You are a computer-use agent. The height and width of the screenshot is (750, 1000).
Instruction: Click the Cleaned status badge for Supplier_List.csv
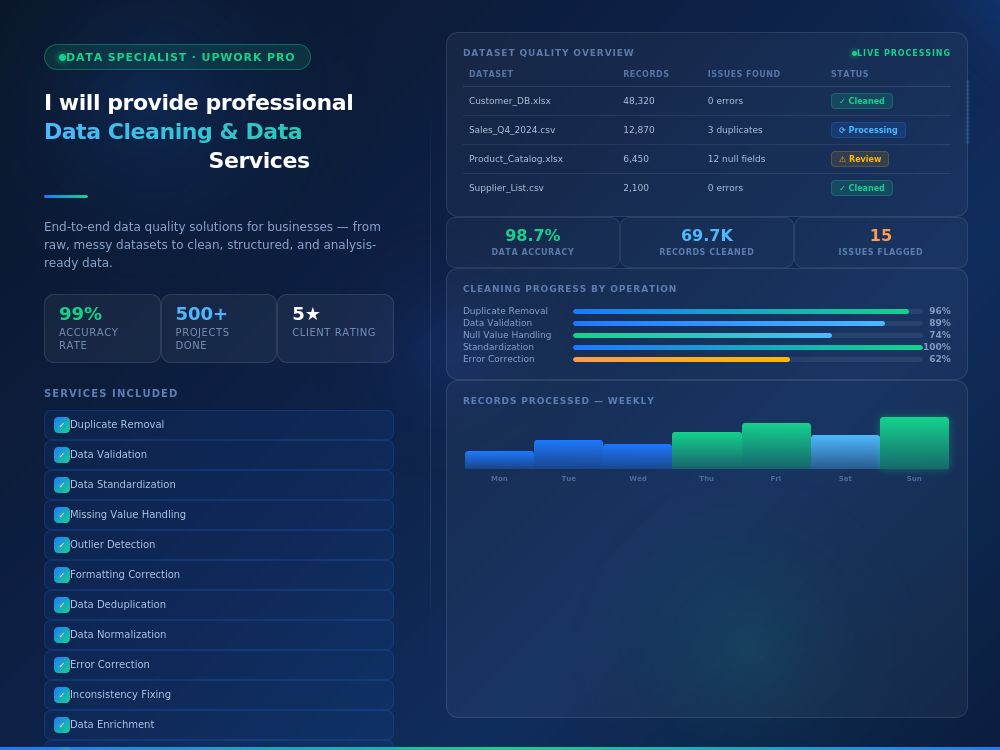pyautogui.click(x=862, y=188)
